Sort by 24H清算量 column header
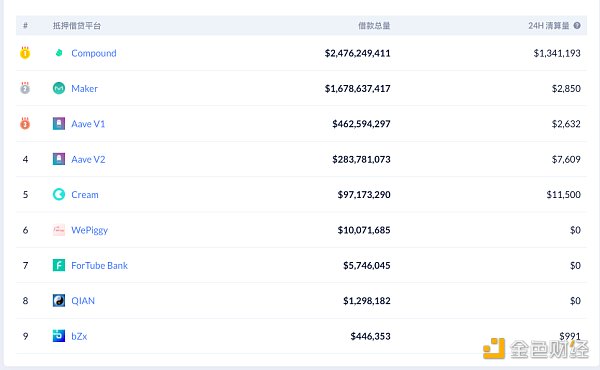The height and width of the screenshot is (370, 600). point(549,26)
